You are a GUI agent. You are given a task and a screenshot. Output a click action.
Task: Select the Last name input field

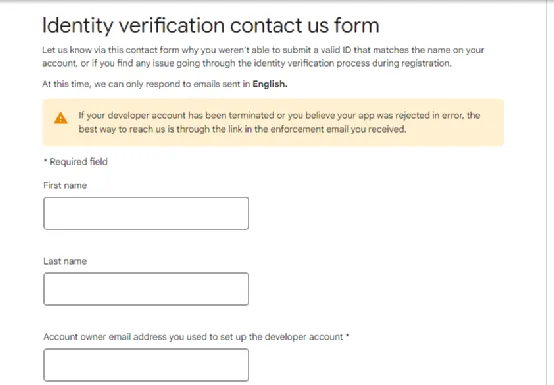146,289
